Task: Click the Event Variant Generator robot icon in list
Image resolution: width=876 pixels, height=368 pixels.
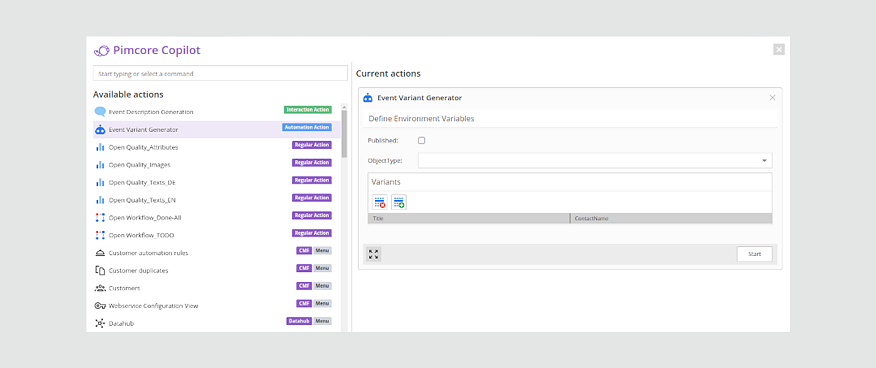Action: click(100, 130)
